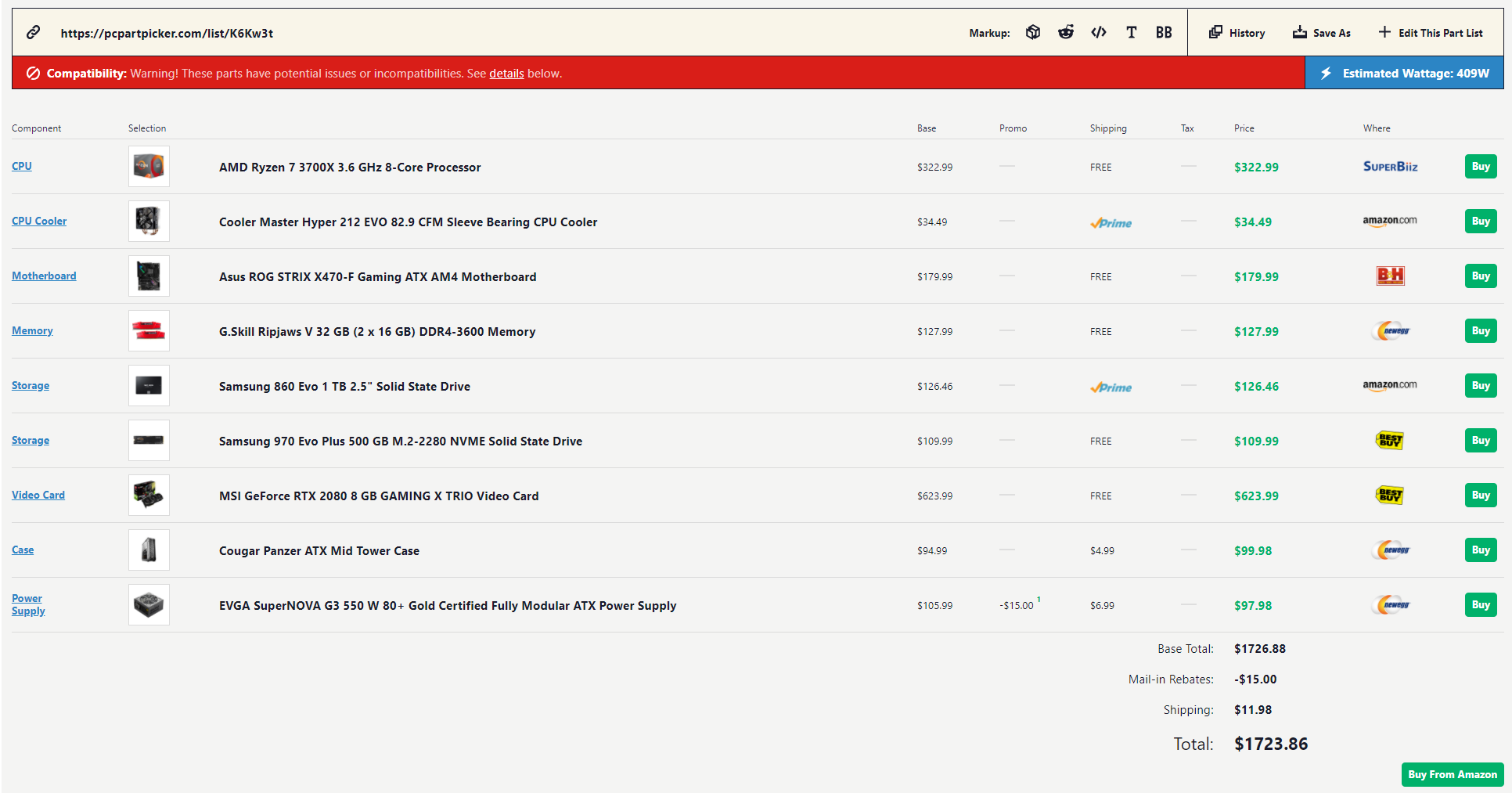Open the SuperBiiz merchant logo

[1390, 167]
